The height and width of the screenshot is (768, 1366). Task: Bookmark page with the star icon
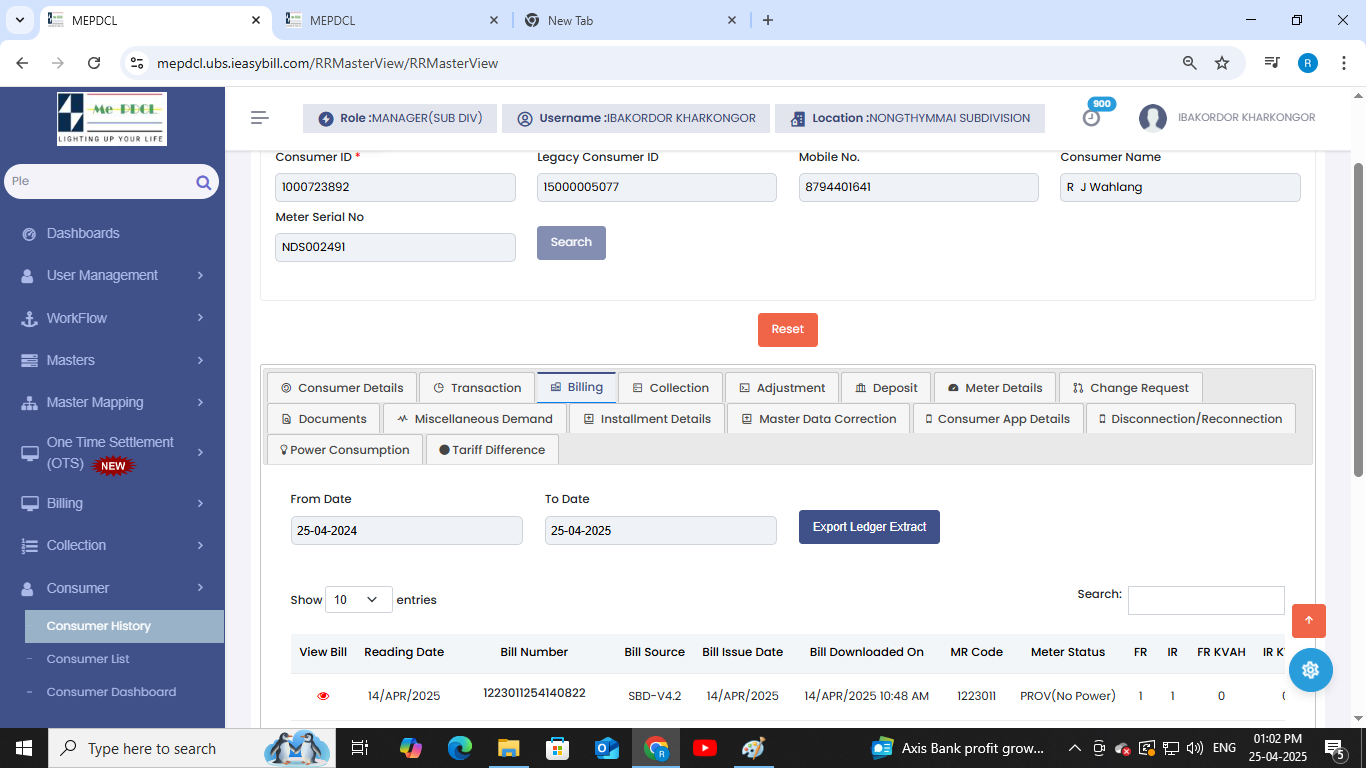pyautogui.click(x=1222, y=63)
